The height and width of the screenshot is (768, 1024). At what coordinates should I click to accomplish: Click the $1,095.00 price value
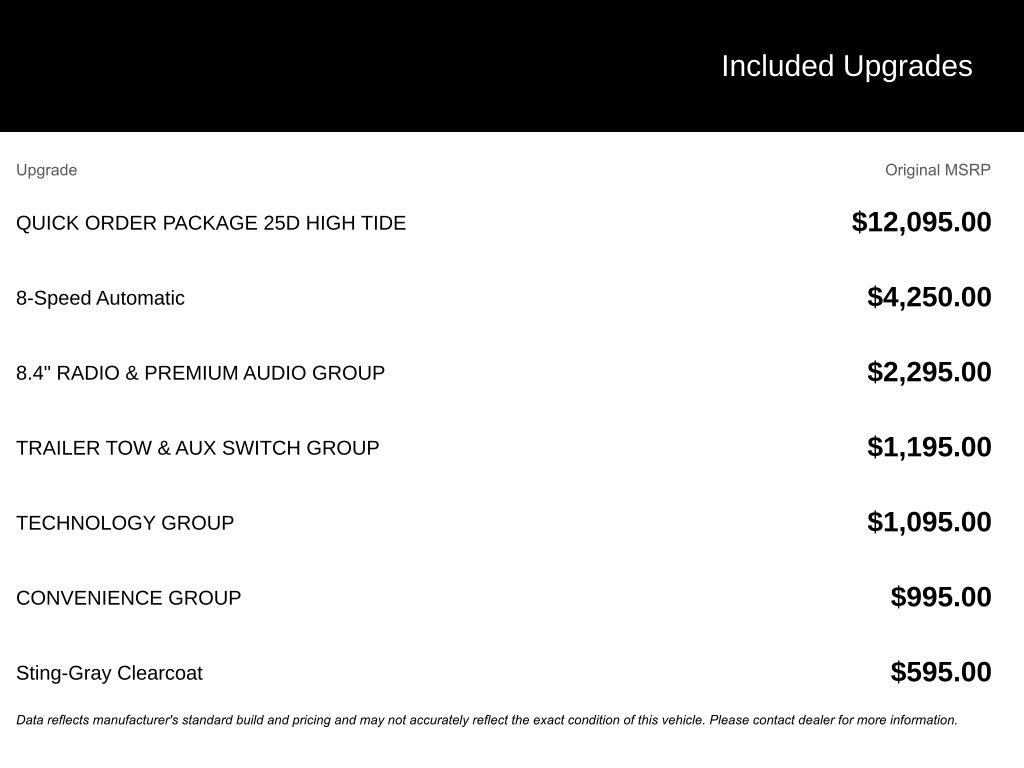pyautogui.click(x=929, y=522)
